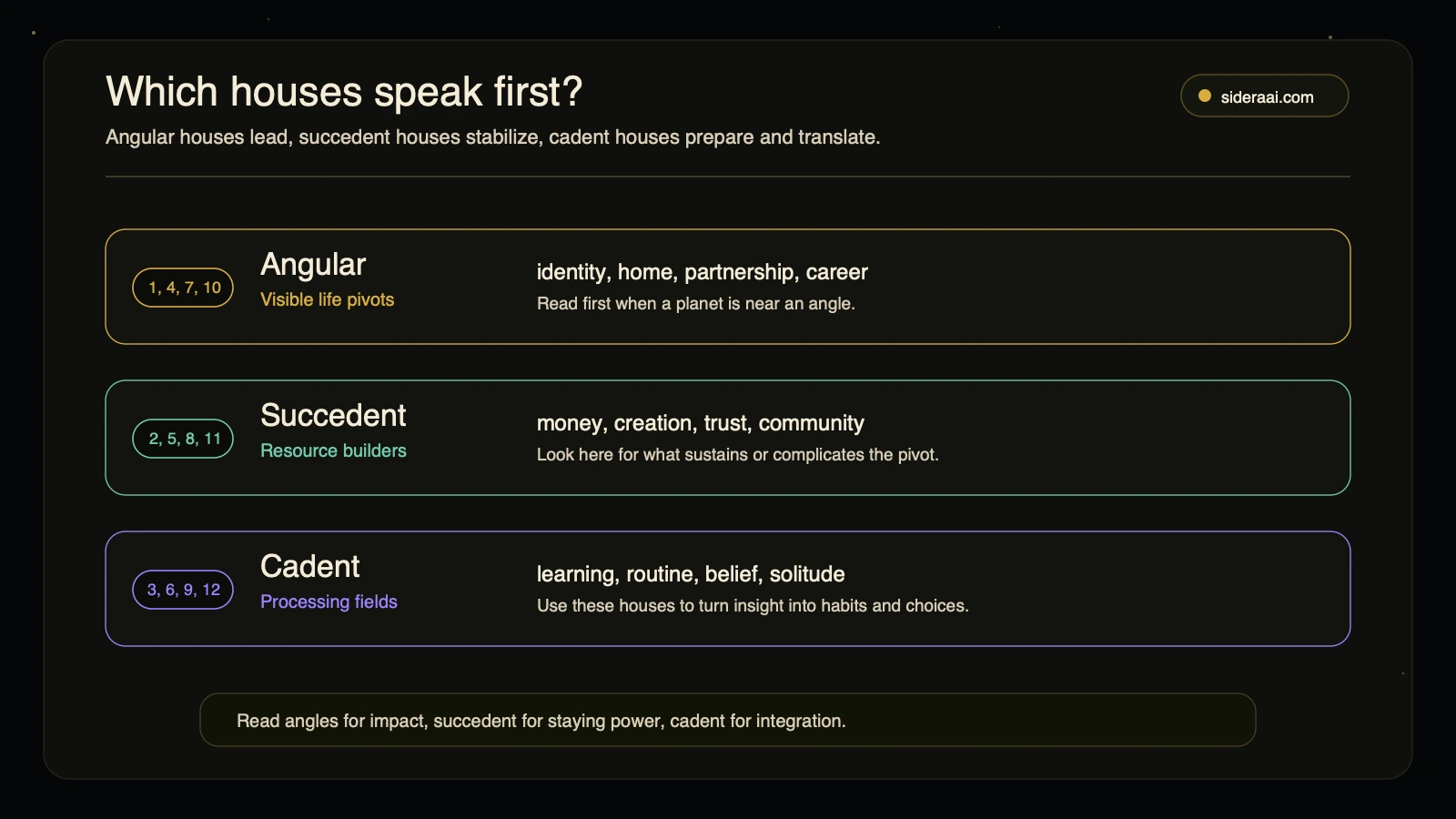Select the 2, 5, 8, 11 pill

click(x=183, y=439)
